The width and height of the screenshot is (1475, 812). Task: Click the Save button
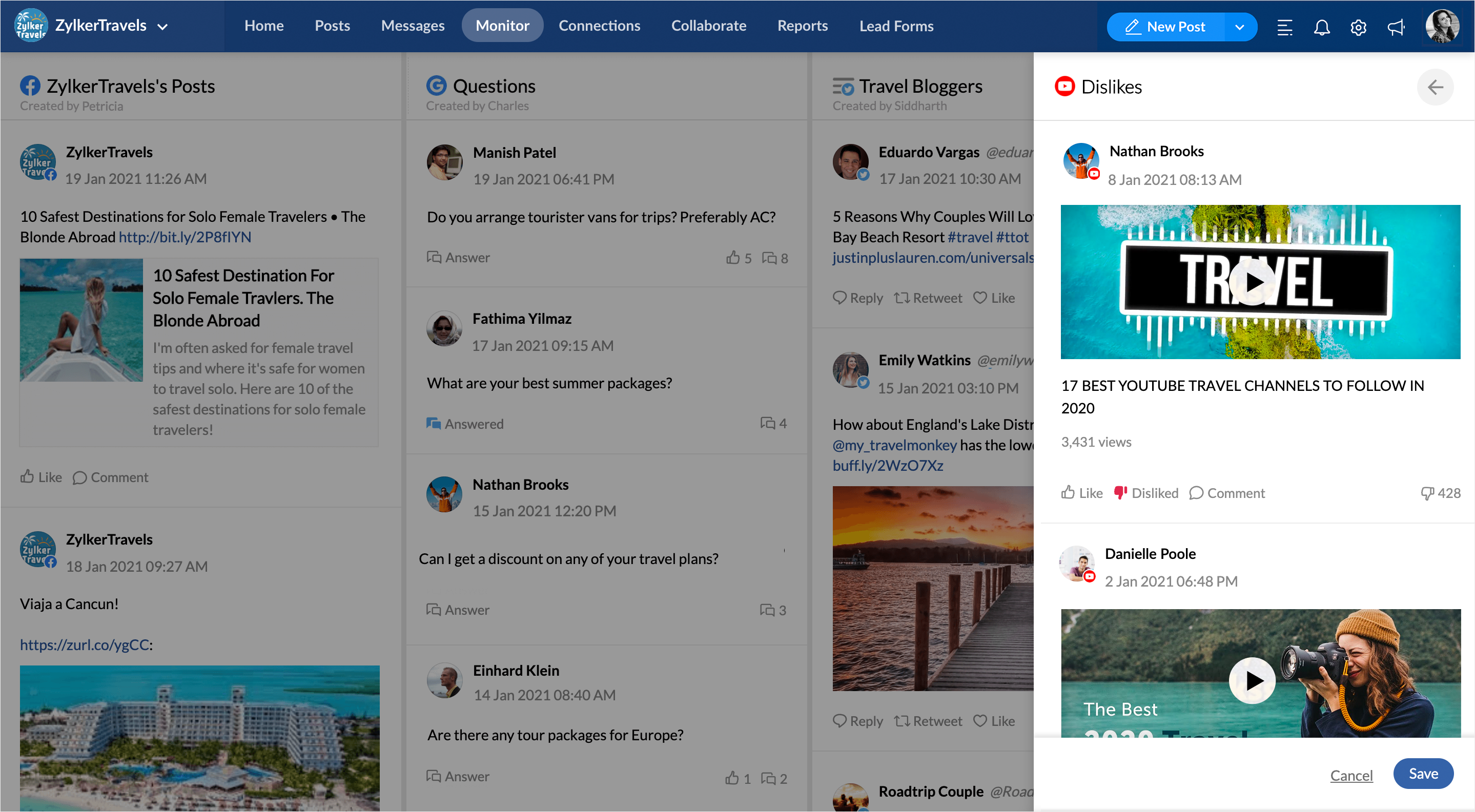(x=1422, y=773)
